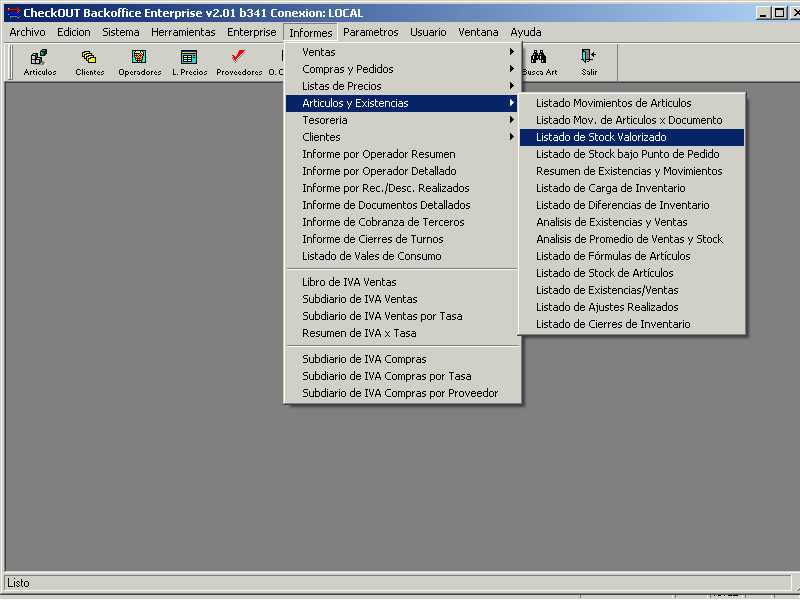Choose Subdiario de IVA Ventas por Tasa
Viewport: 800px width, 600px height.
[x=402, y=316]
